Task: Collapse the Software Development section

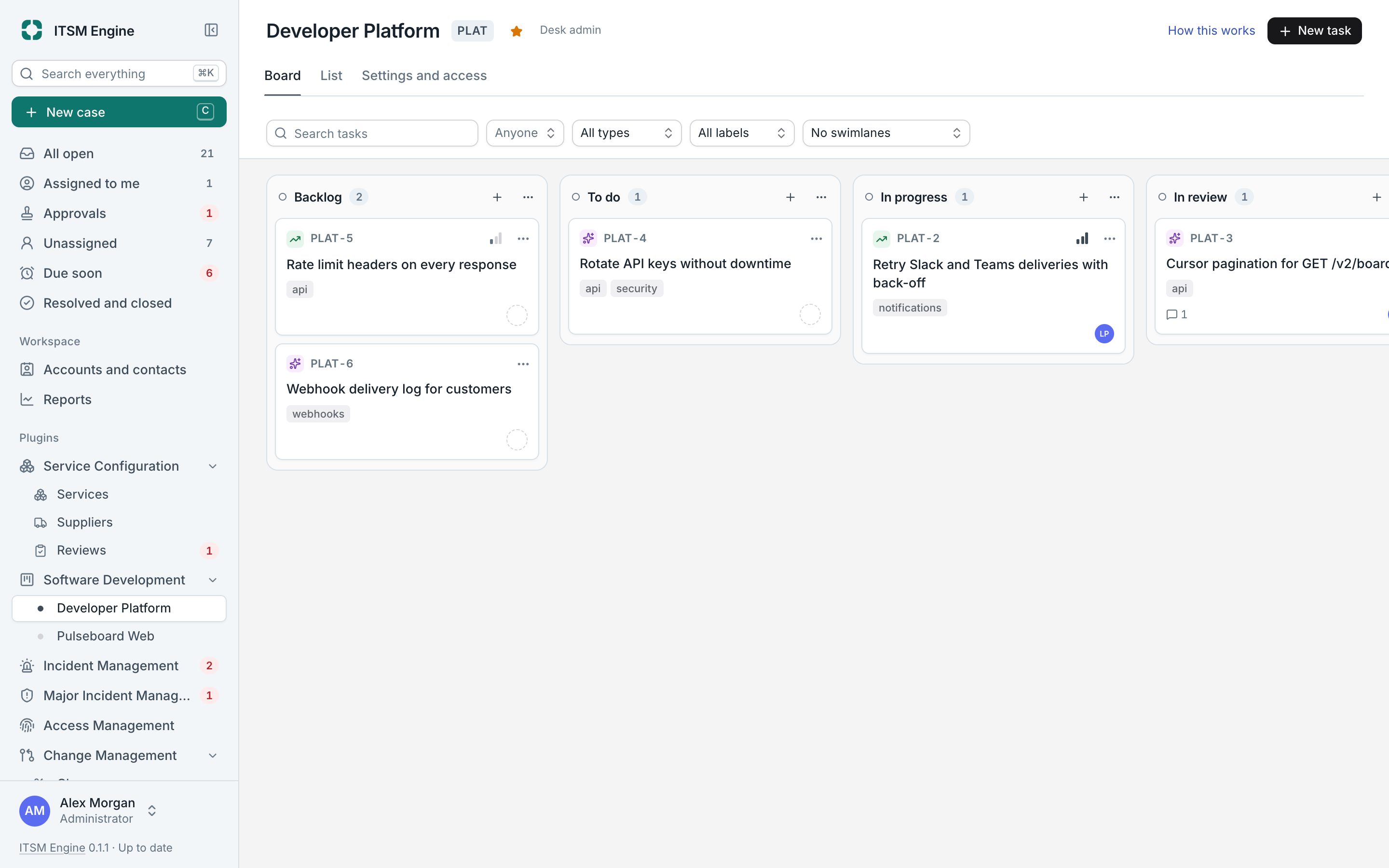Action: pos(212,580)
